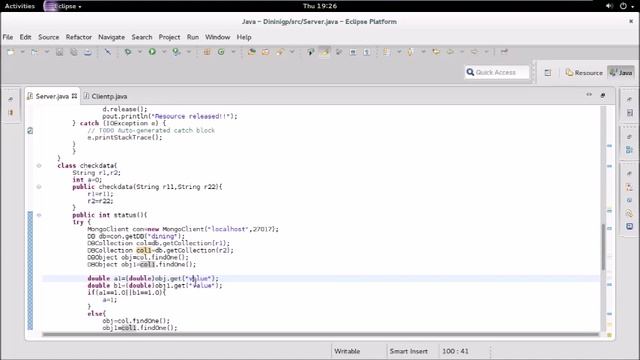The height and width of the screenshot is (360, 640).
Task: Click the New Java Package icon
Action: [207, 52]
